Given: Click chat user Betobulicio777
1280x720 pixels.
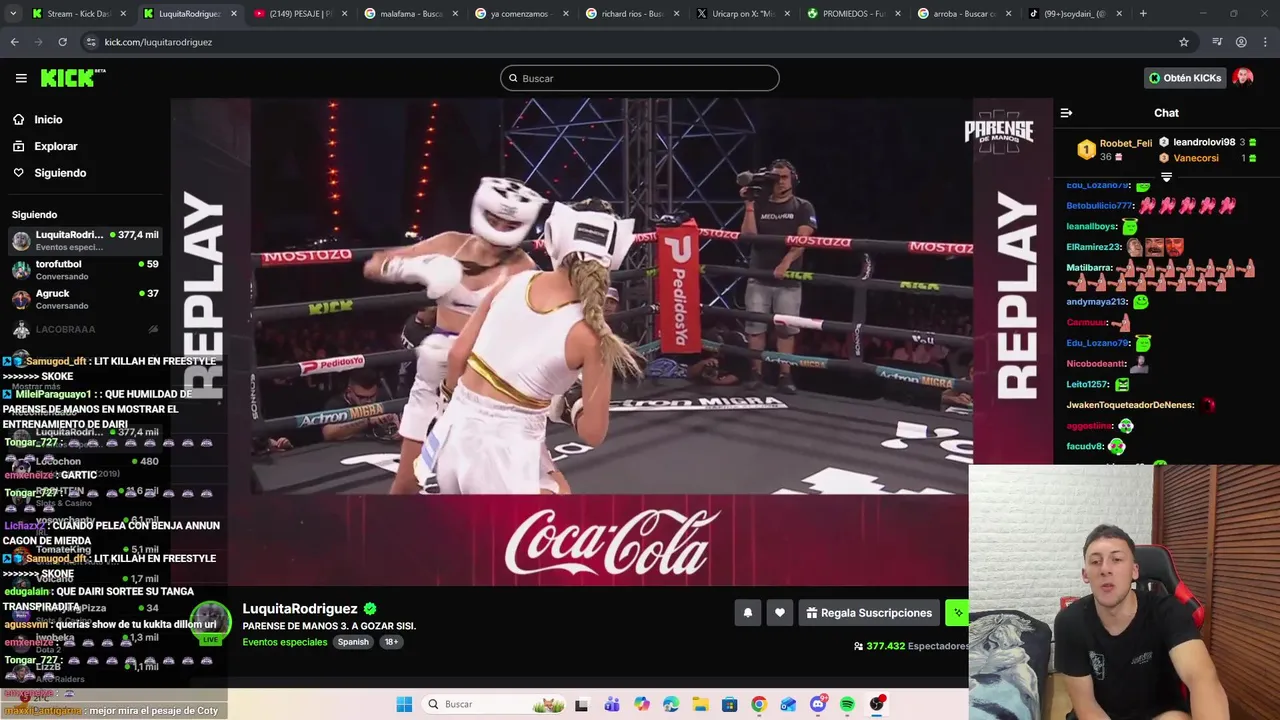Looking at the screenshot, I should (x=1099, y=206).
